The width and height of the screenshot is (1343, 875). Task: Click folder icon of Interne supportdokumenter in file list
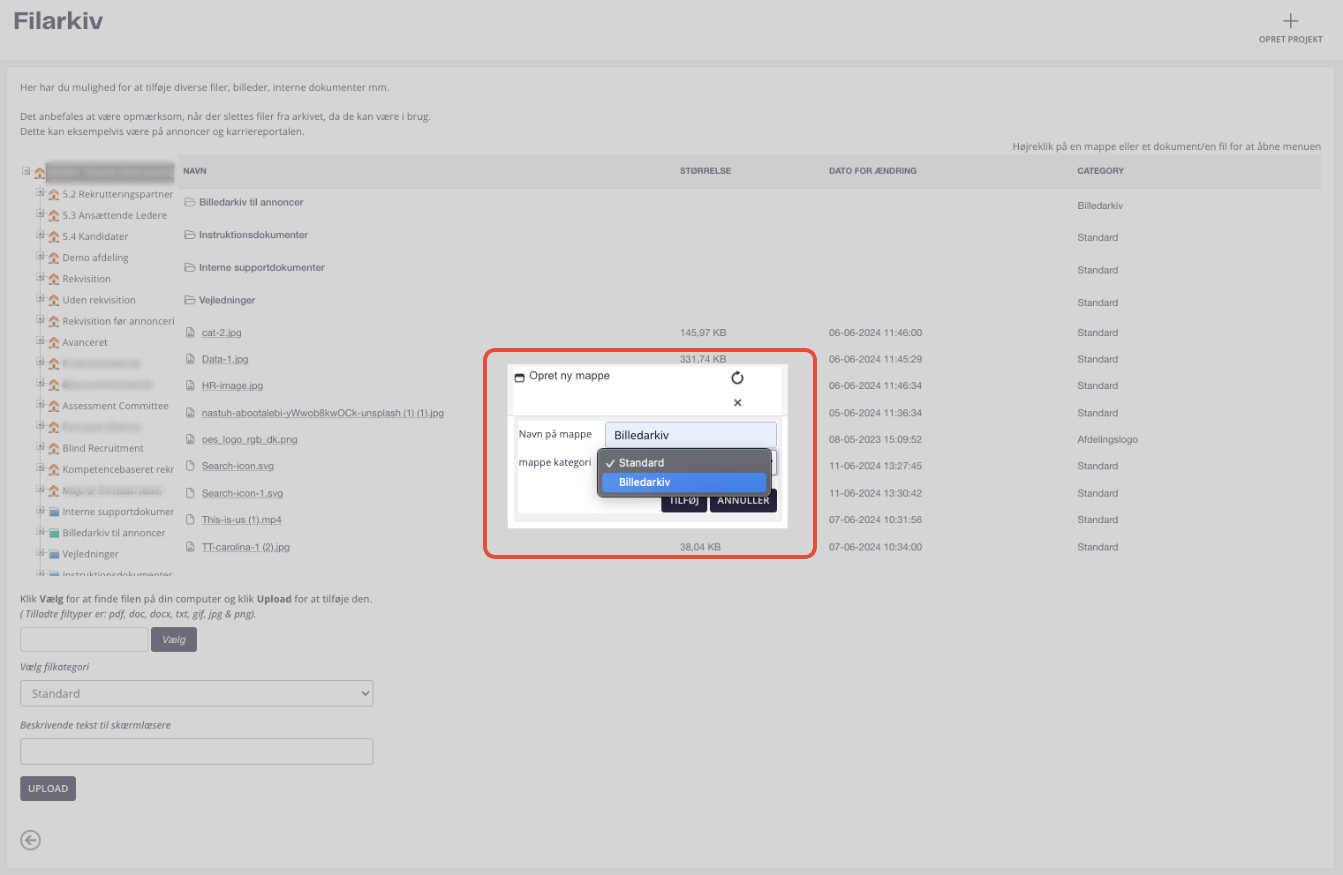190,268
